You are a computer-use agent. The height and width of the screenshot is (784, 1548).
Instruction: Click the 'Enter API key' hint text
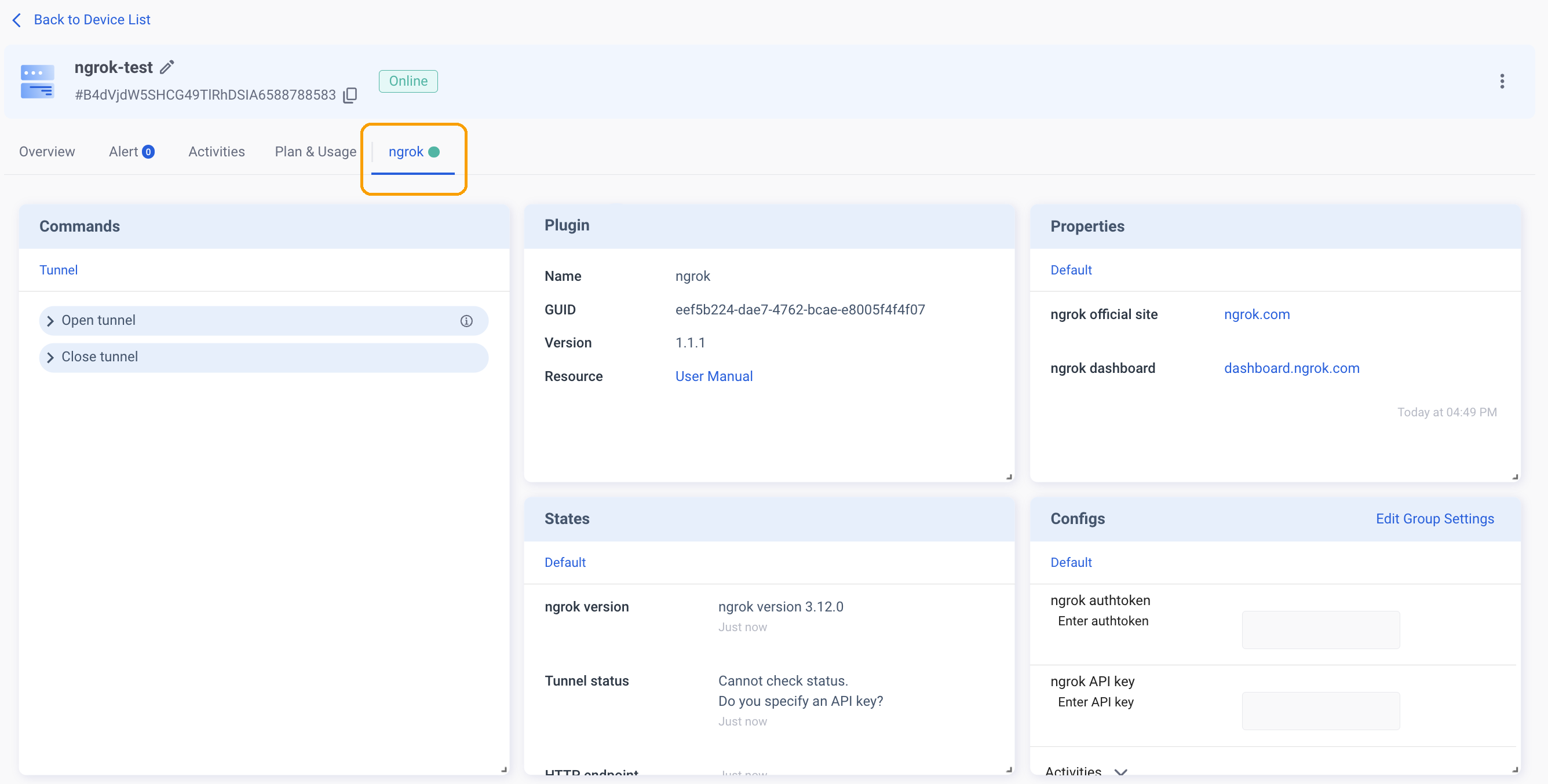click(x=1096, y=703)
